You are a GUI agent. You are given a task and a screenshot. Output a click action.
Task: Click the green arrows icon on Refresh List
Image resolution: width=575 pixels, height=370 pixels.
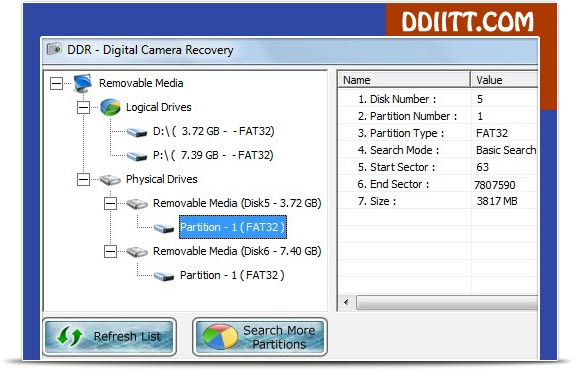[70, 337]
